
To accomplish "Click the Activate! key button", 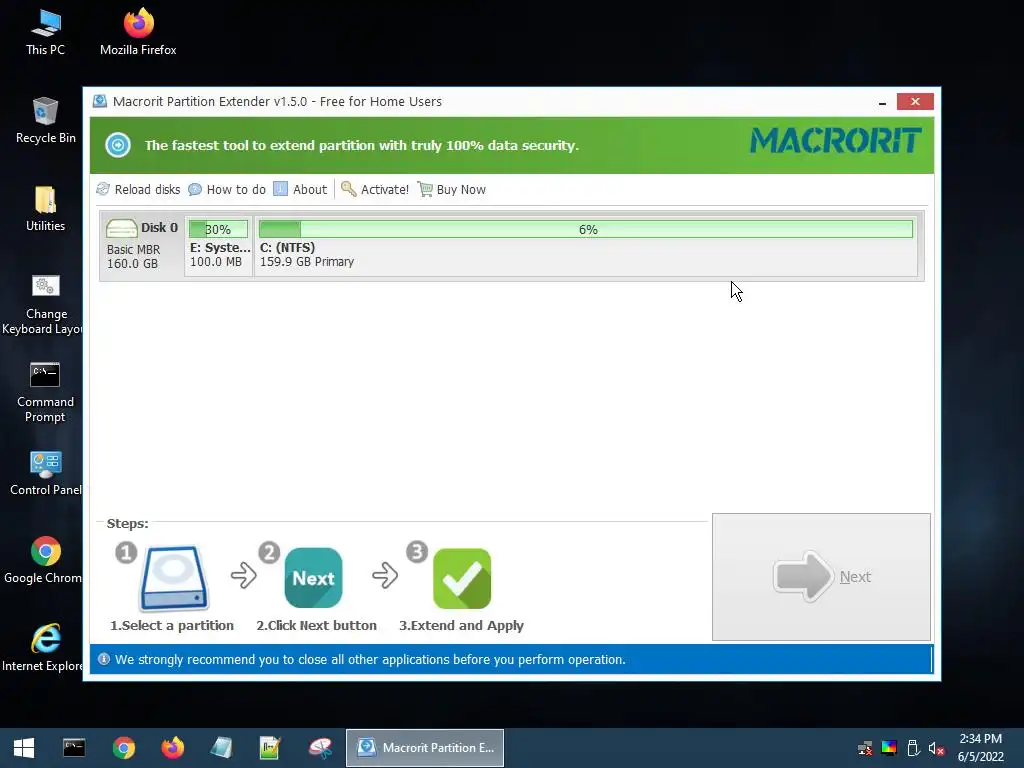I will [x=375, y=189].
